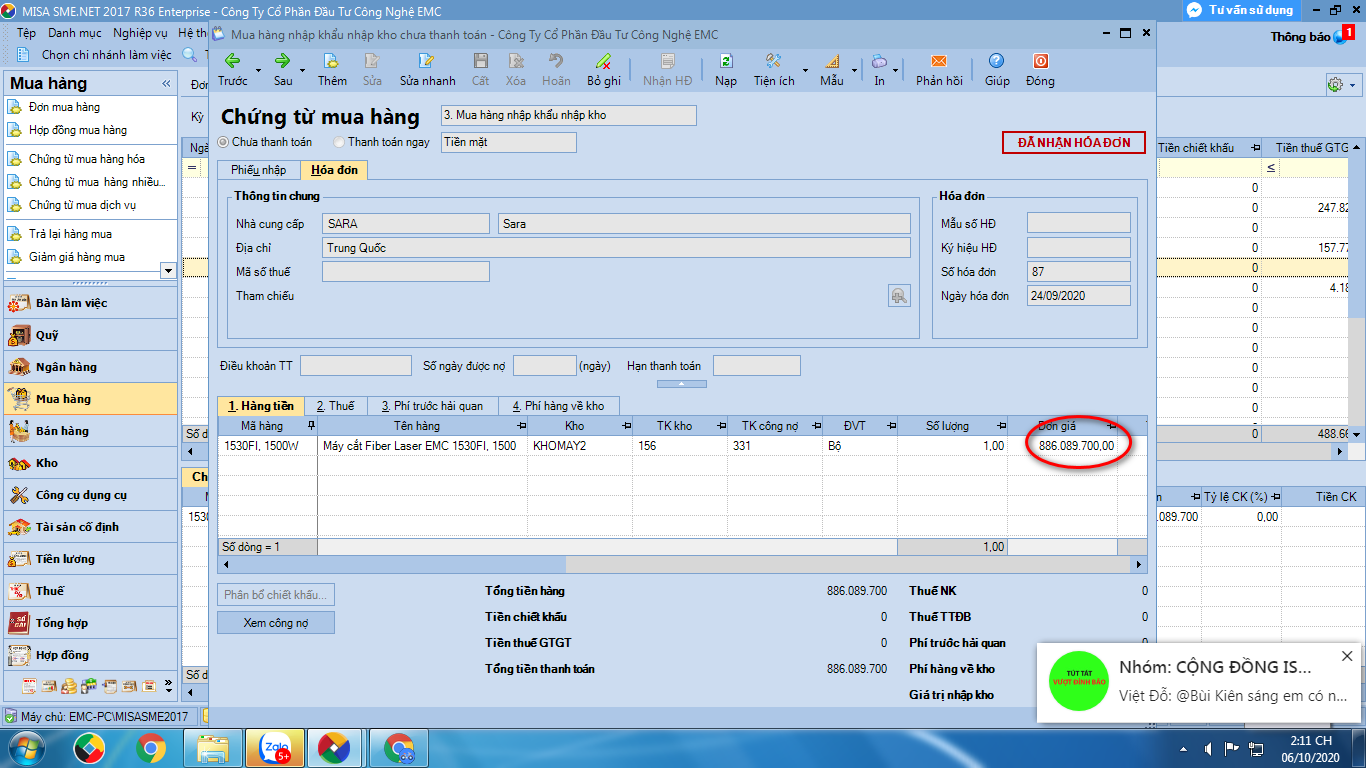Click the Ngày hóa đơn field
Screen dimensions: 1366x768
(x=1078, y=296)
